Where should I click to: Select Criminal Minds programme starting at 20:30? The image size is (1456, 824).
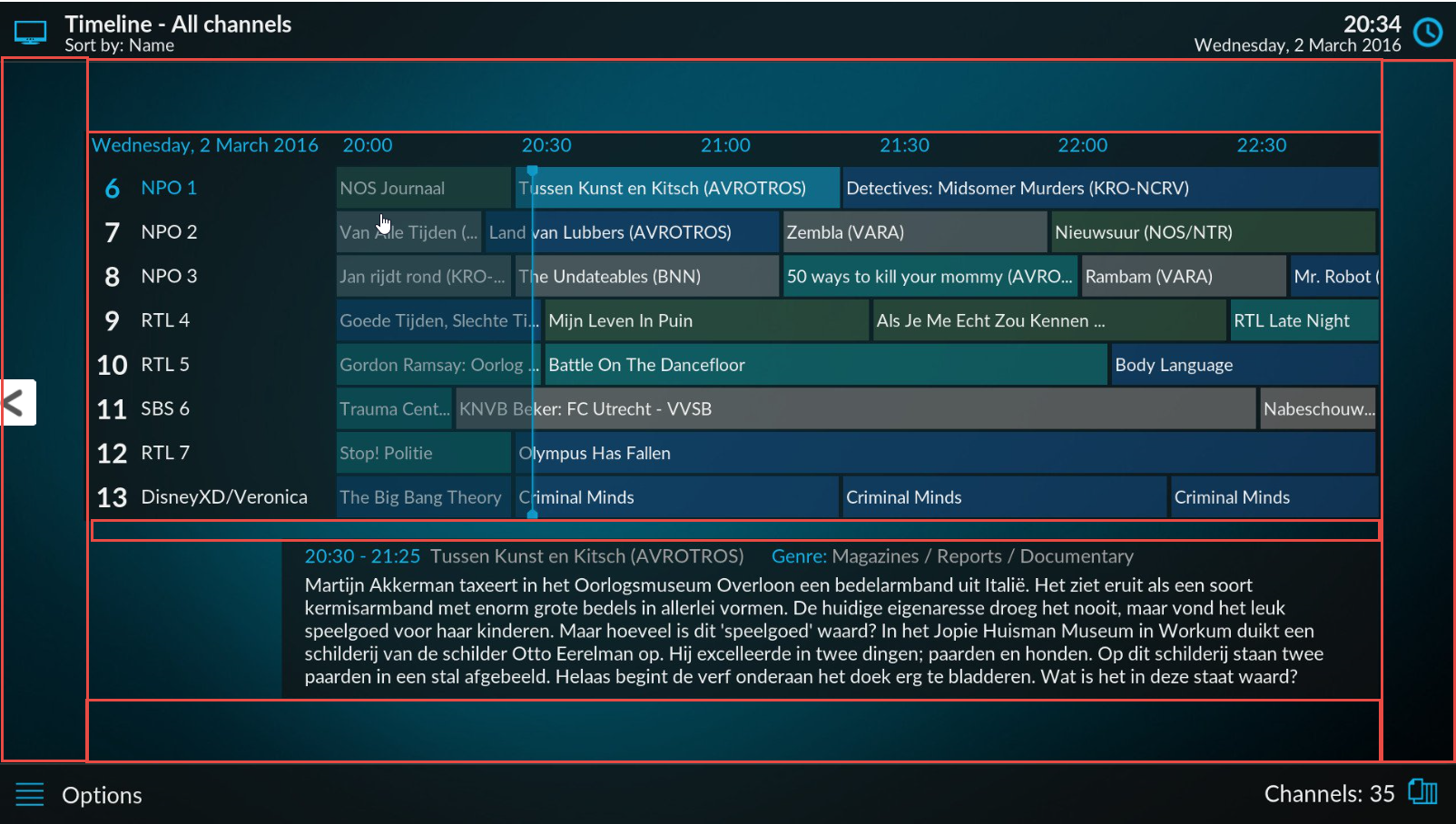coord(677,497)
